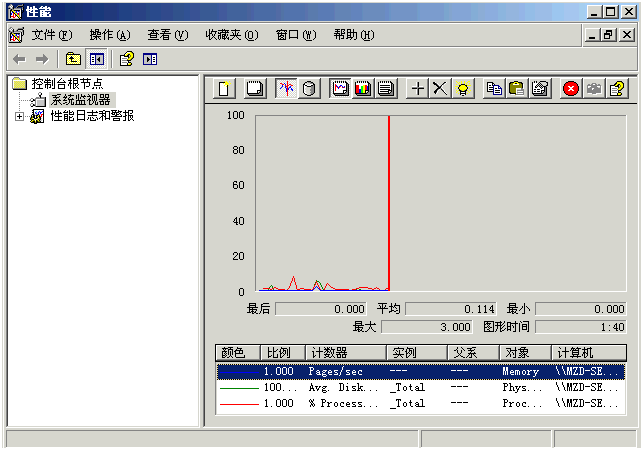Click the red color line of % Process

point(239,404)
